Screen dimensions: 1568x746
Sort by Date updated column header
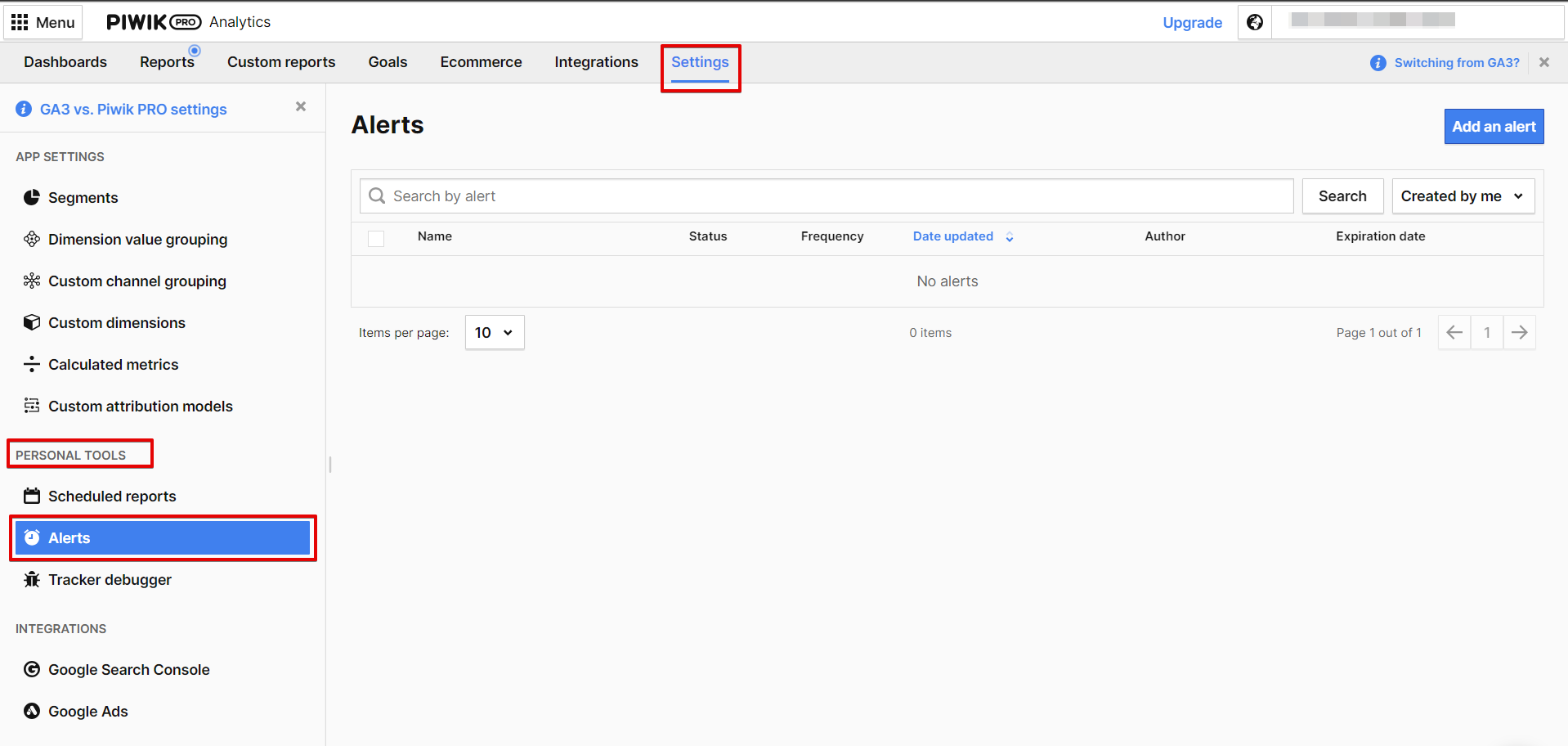point(952,236)
